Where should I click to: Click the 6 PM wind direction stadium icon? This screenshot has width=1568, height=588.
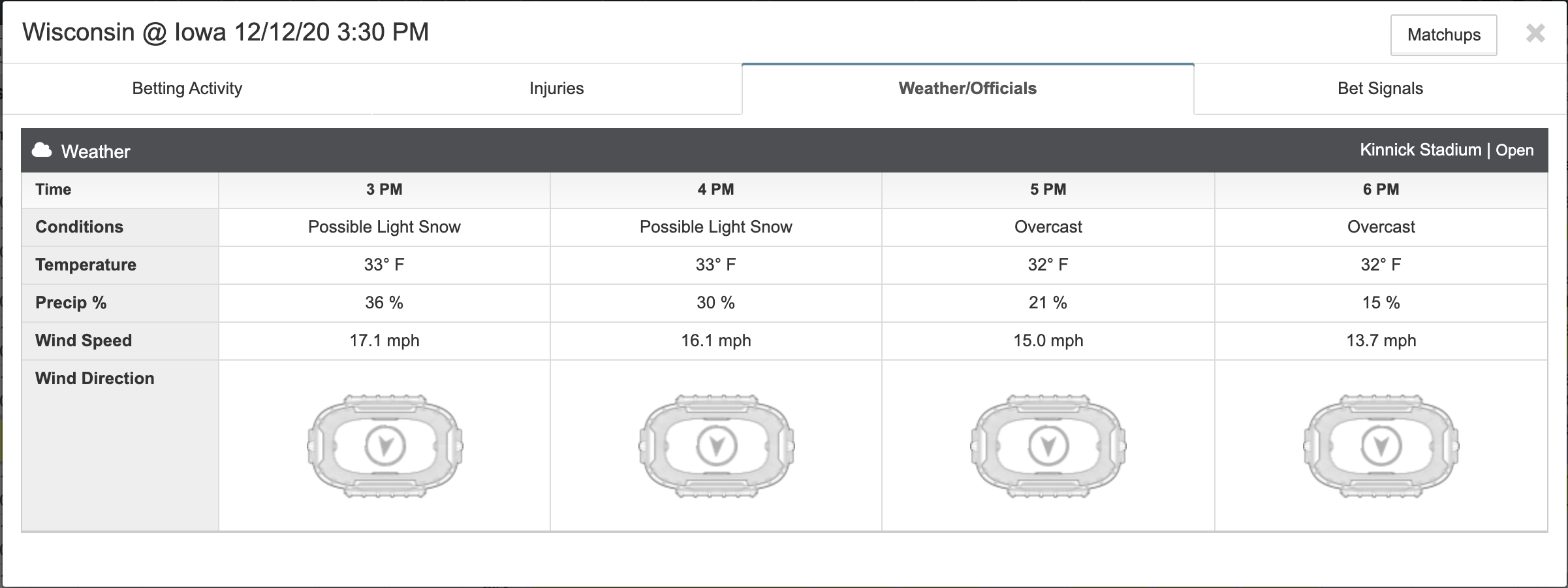pyautogui.click(x=1381, y=446)
